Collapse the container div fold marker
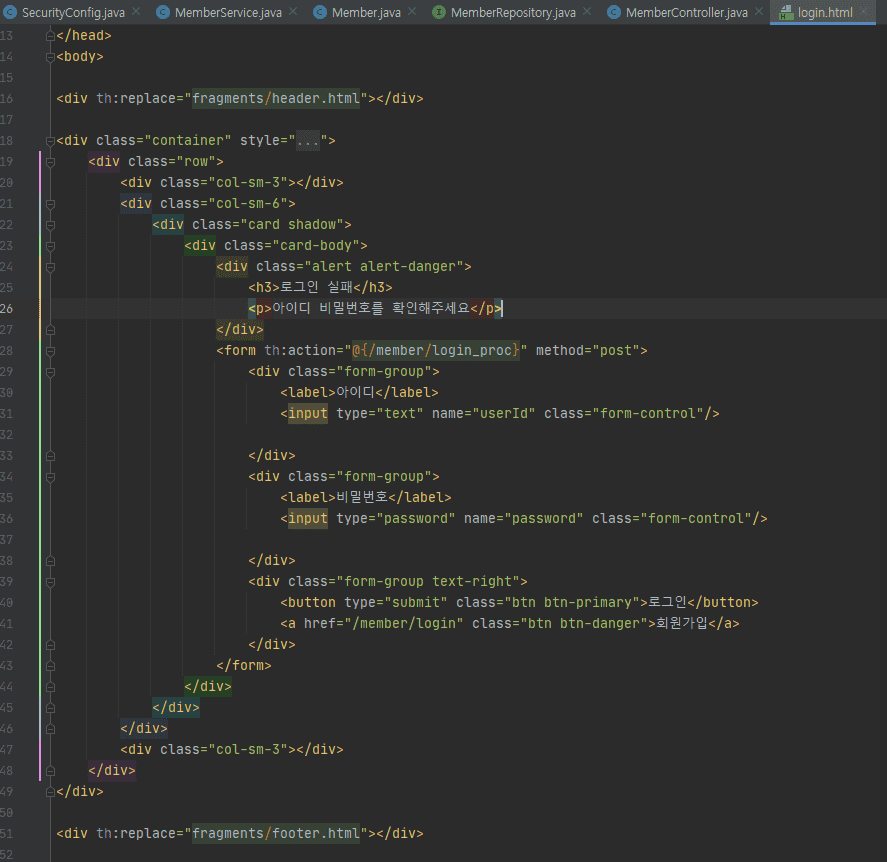The height and width of the screenshot is (862, 887). (x=50, y=141)
